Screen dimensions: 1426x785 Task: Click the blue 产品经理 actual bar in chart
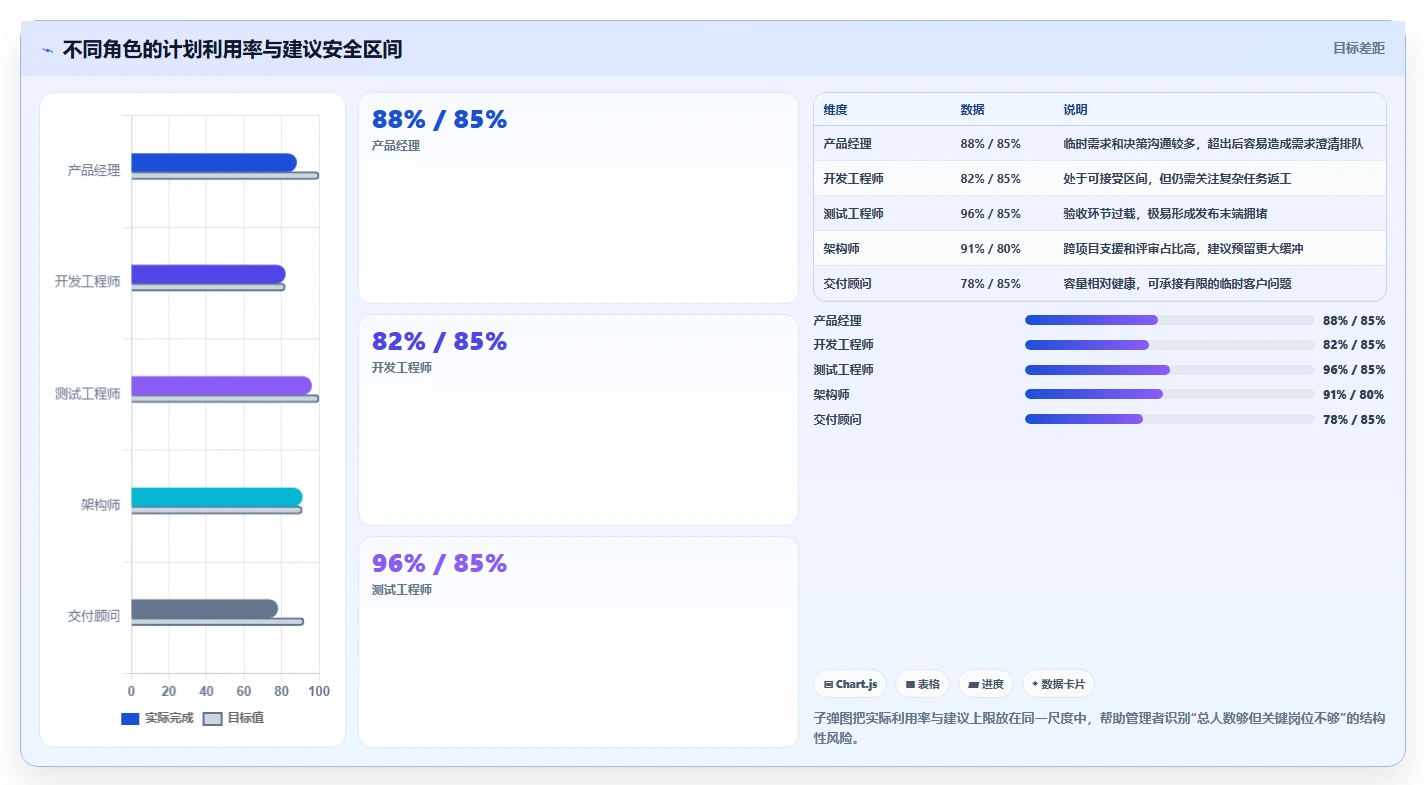[214, 162]
